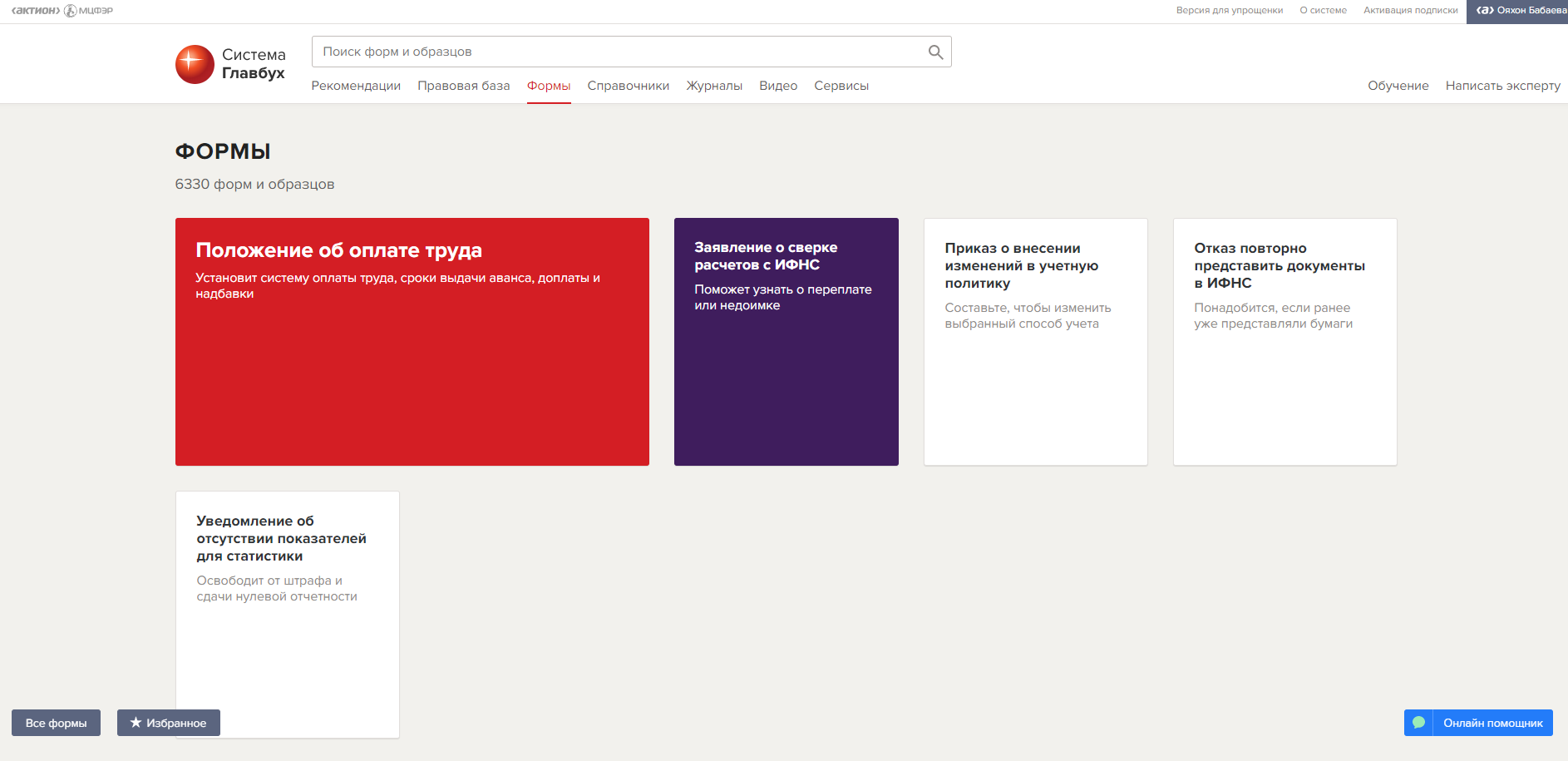1568x761 pixels.
Task: Open the Видео section
Action: point(777,86)
